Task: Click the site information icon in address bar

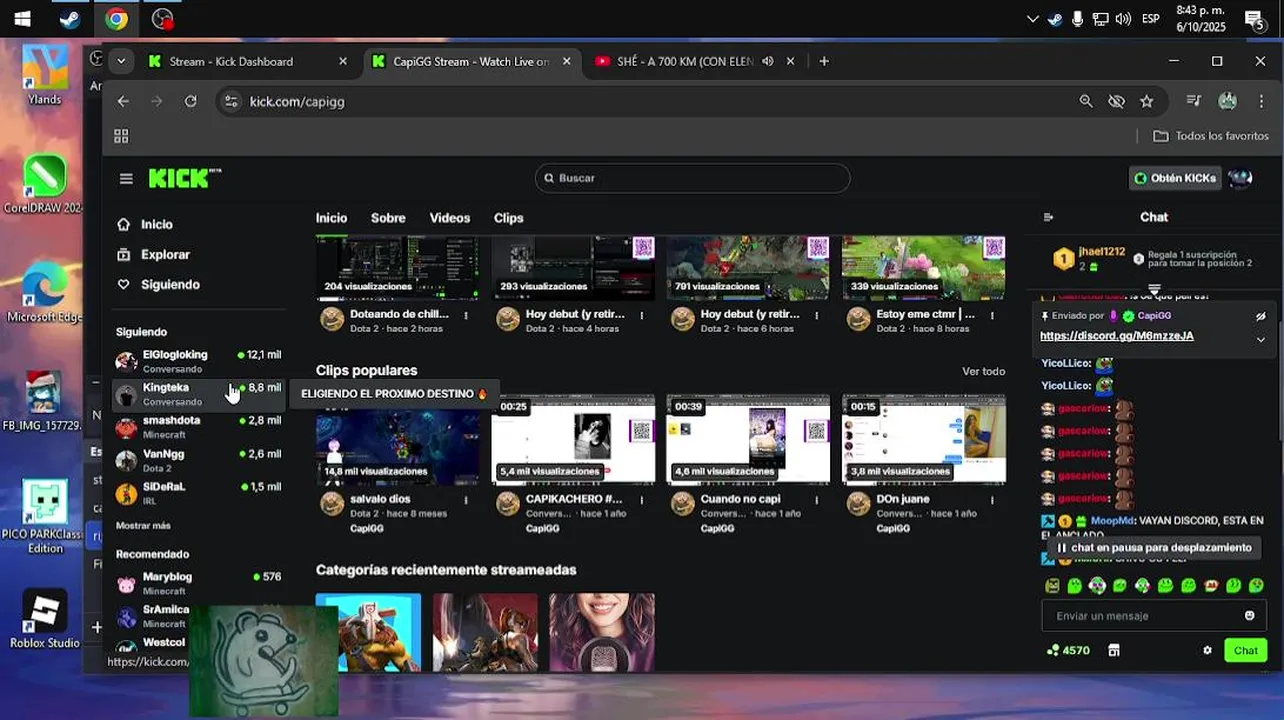Action: [x=231, y=101]
